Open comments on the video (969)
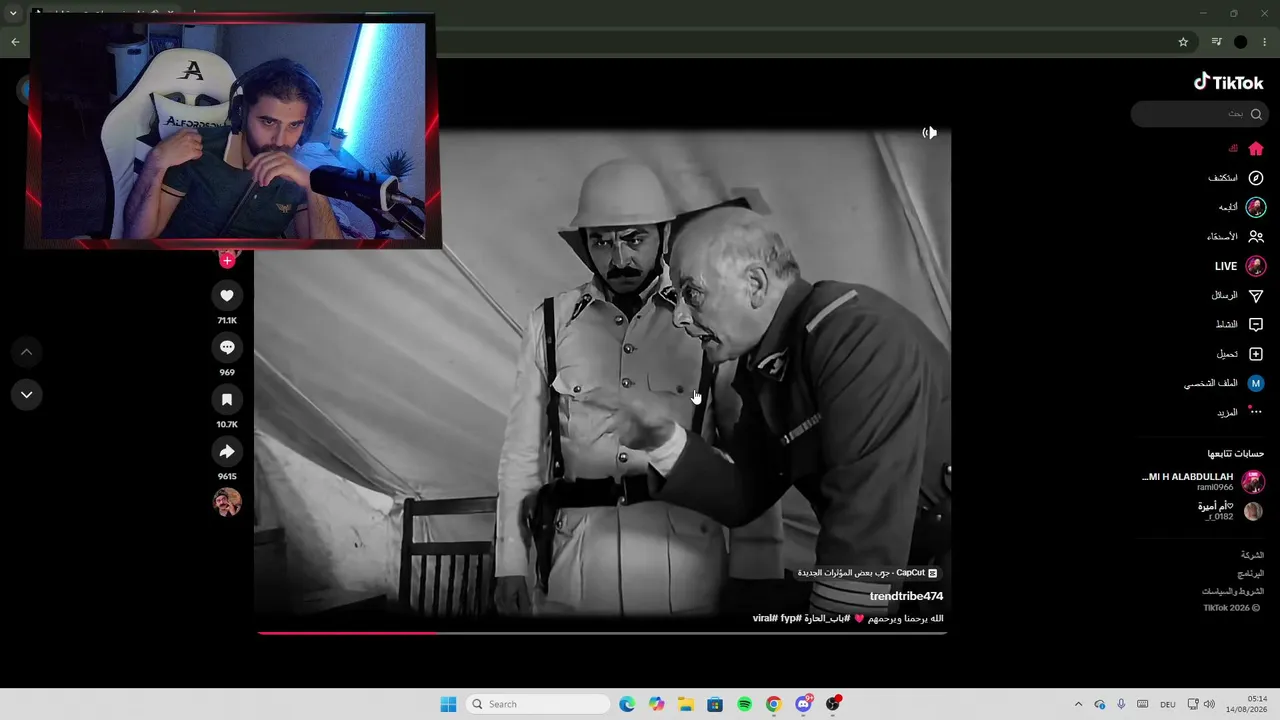 [227, 347]
